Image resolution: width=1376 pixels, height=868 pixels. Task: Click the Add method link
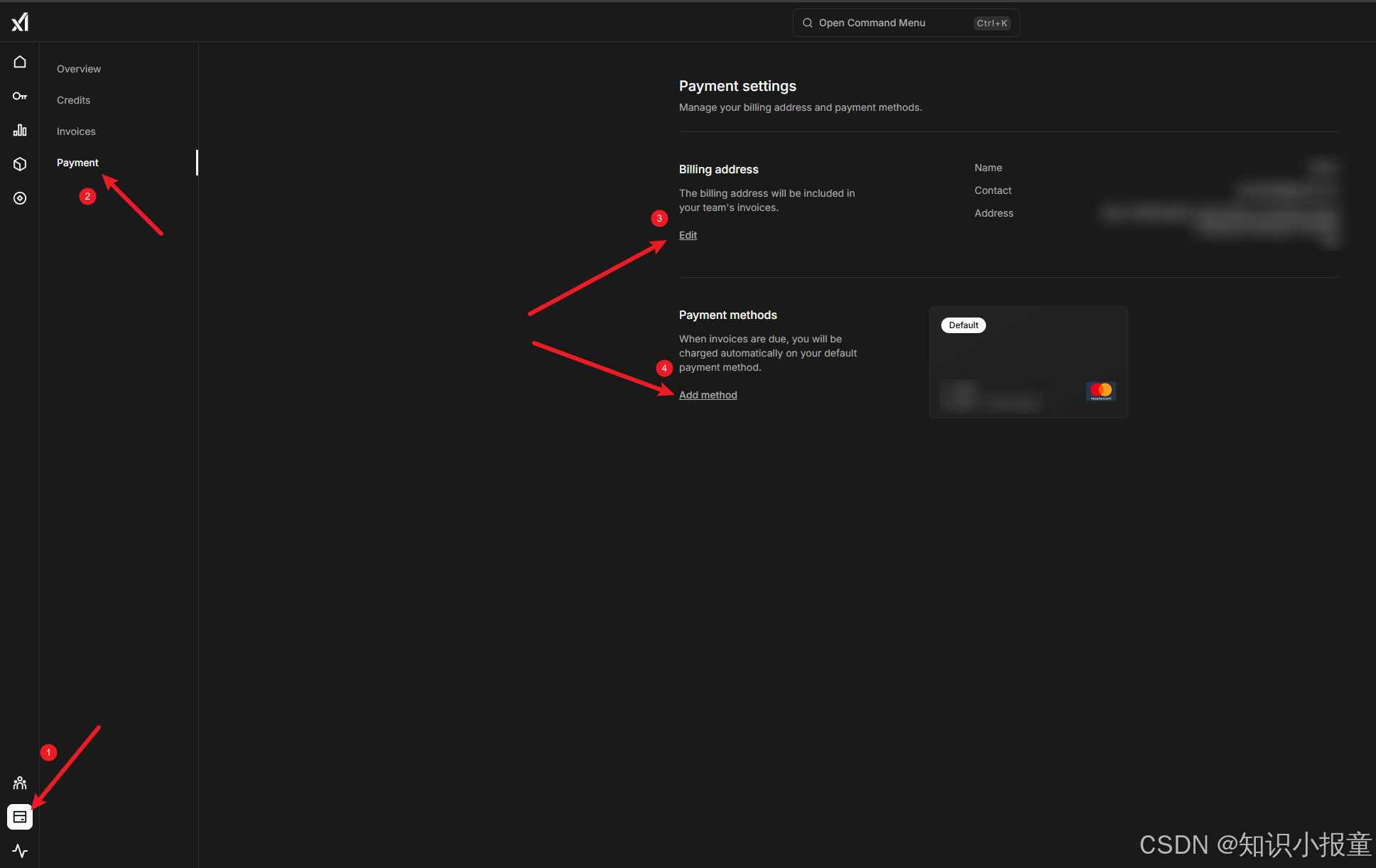(708, 395)
